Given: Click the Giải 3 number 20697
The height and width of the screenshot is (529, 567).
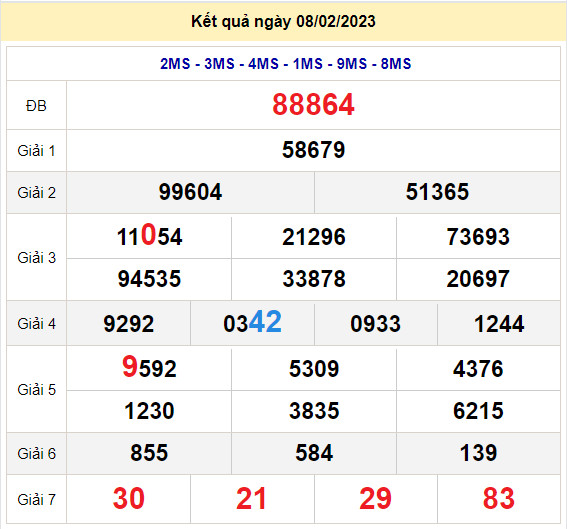Looking at the screenshot, I should [478, 279].
